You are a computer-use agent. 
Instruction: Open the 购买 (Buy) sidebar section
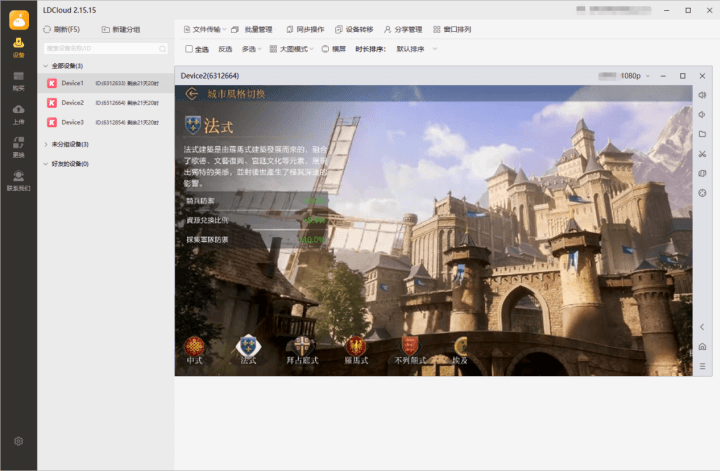coord(18,81)
